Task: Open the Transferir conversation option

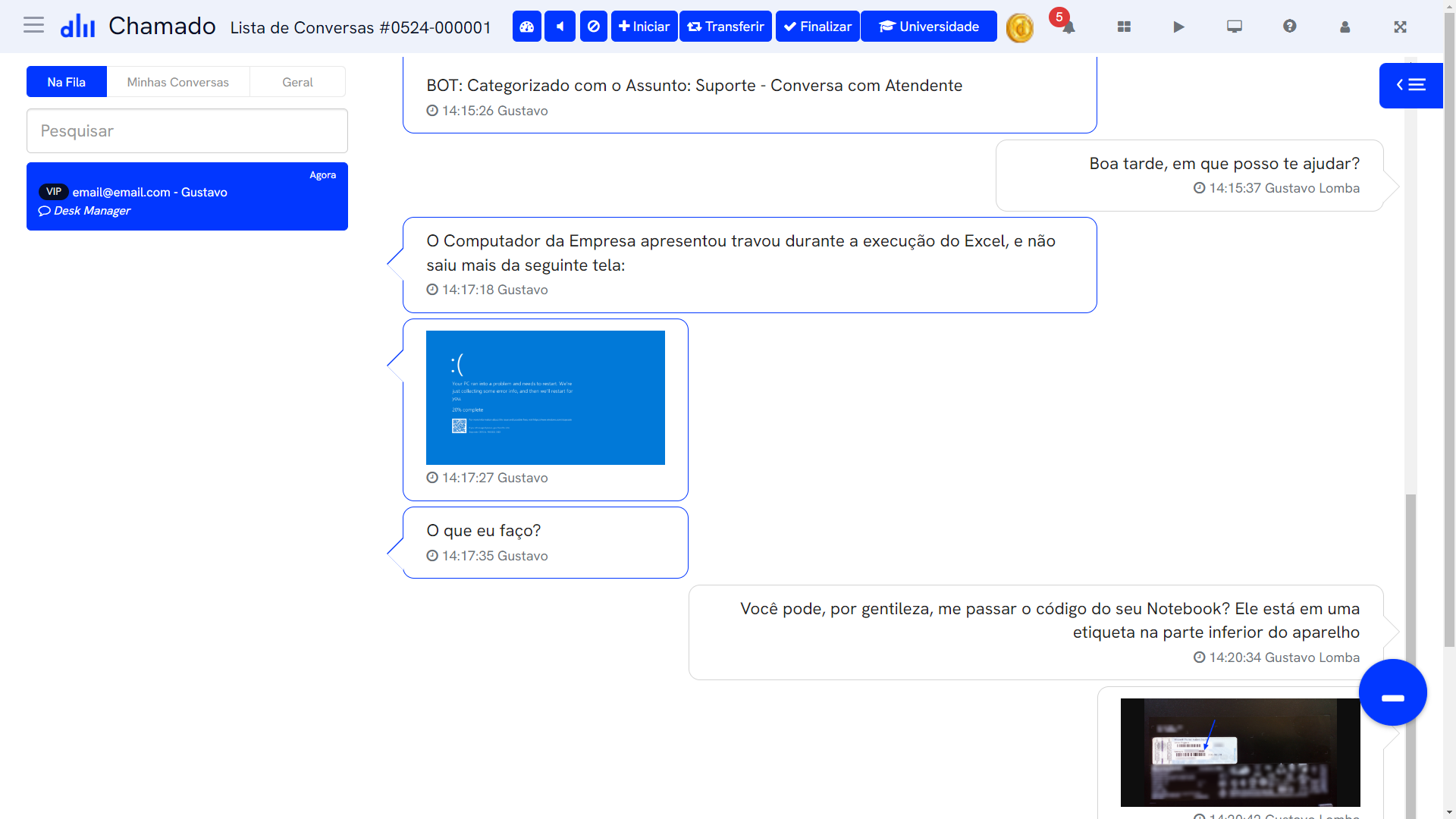Action: click(x=727, y=27)
